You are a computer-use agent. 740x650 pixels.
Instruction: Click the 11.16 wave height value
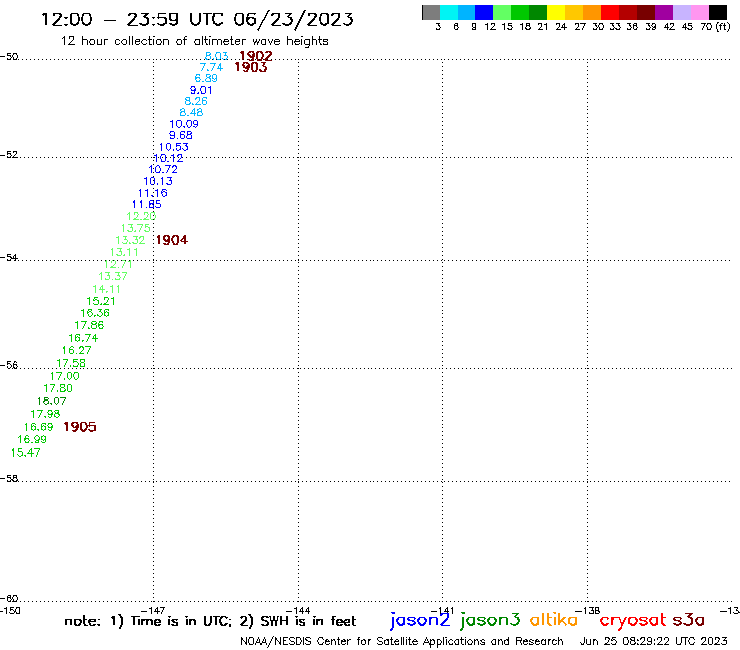click(x=152, y=193)
